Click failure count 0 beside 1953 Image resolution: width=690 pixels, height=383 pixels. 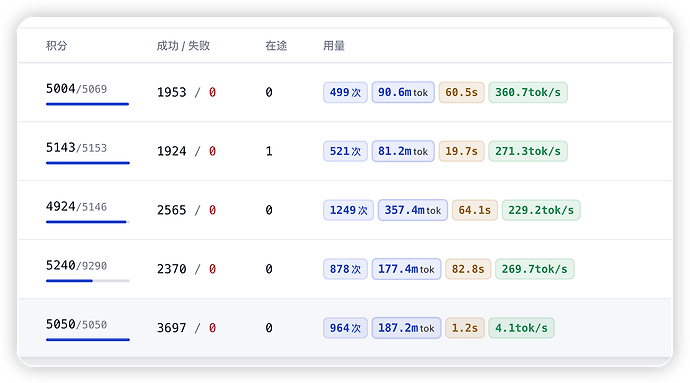pyautogui.click(x=212, y=92)
